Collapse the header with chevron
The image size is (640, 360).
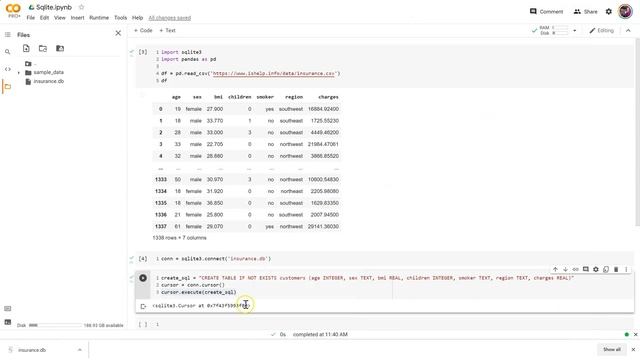pyautogui.click(x=628, y=31)
